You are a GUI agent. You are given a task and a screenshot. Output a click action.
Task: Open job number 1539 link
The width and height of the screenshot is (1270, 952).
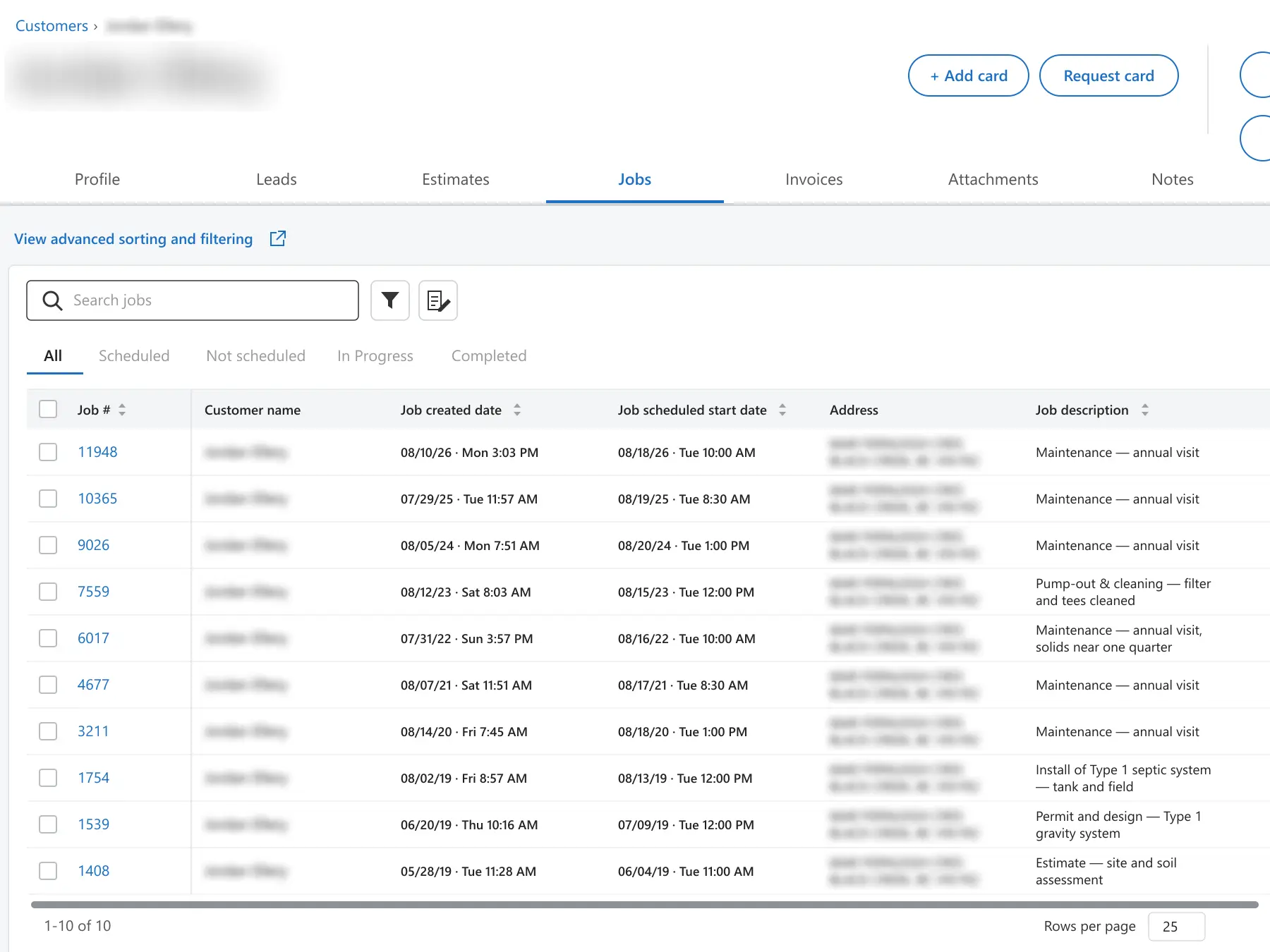(93, 824)
